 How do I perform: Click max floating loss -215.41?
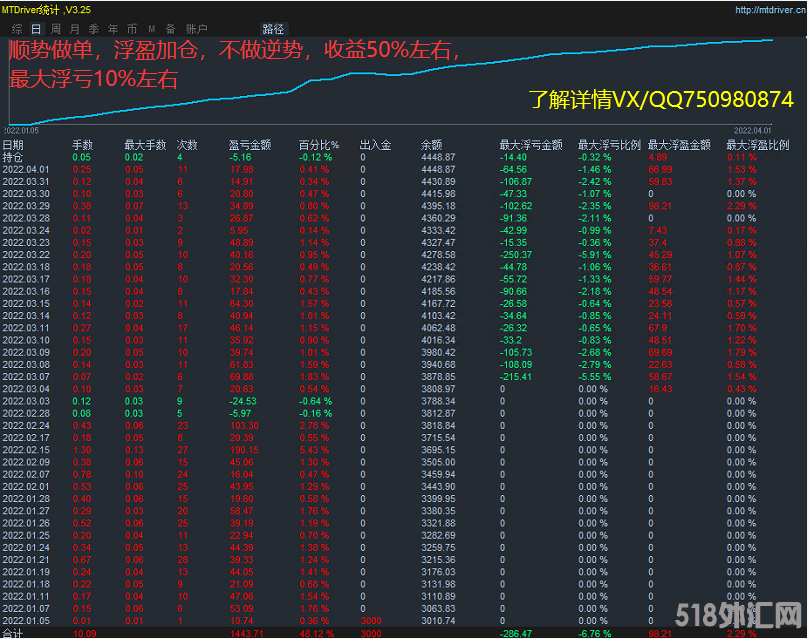coord(515,377)
